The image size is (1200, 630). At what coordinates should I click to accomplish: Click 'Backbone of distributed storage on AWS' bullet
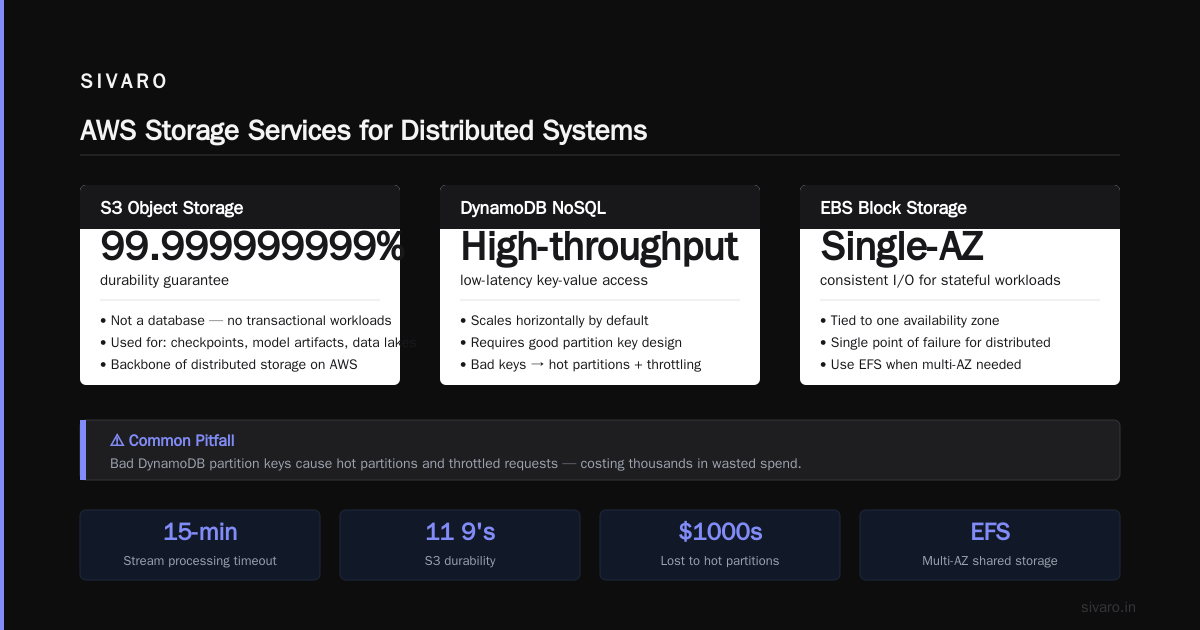[x=229, y=365]
